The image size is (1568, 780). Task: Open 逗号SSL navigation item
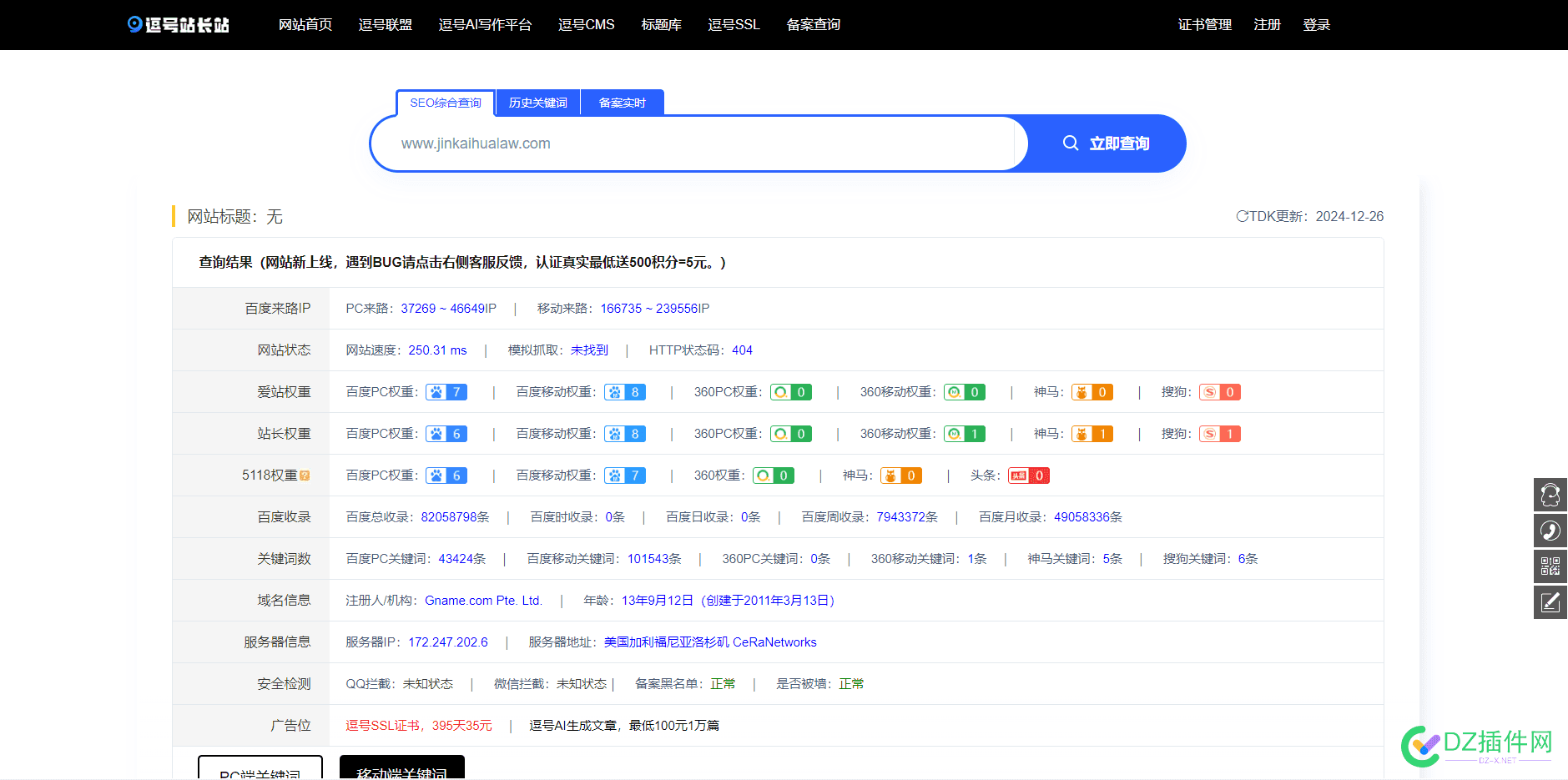pyautogui.click(x=734, y=25)
